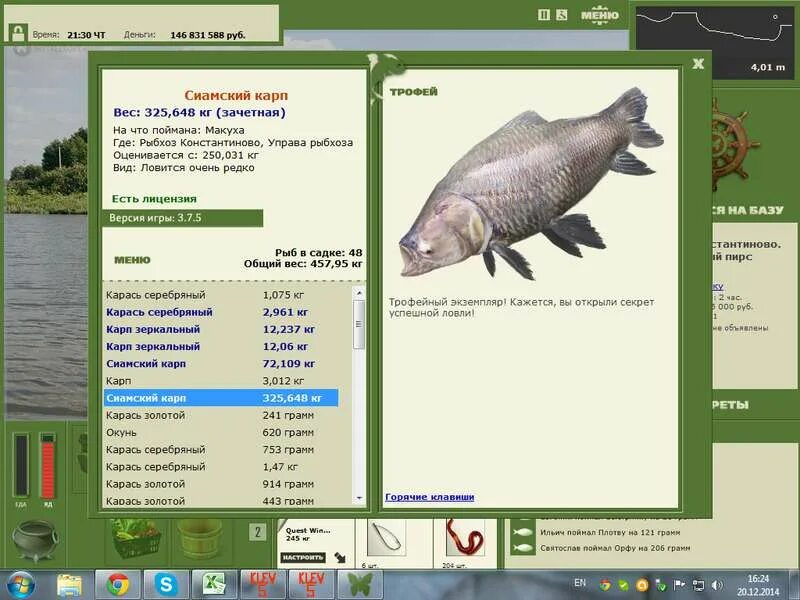Switch to first KLEV taskbar window
Screen dimensions: 800x600
262,585
